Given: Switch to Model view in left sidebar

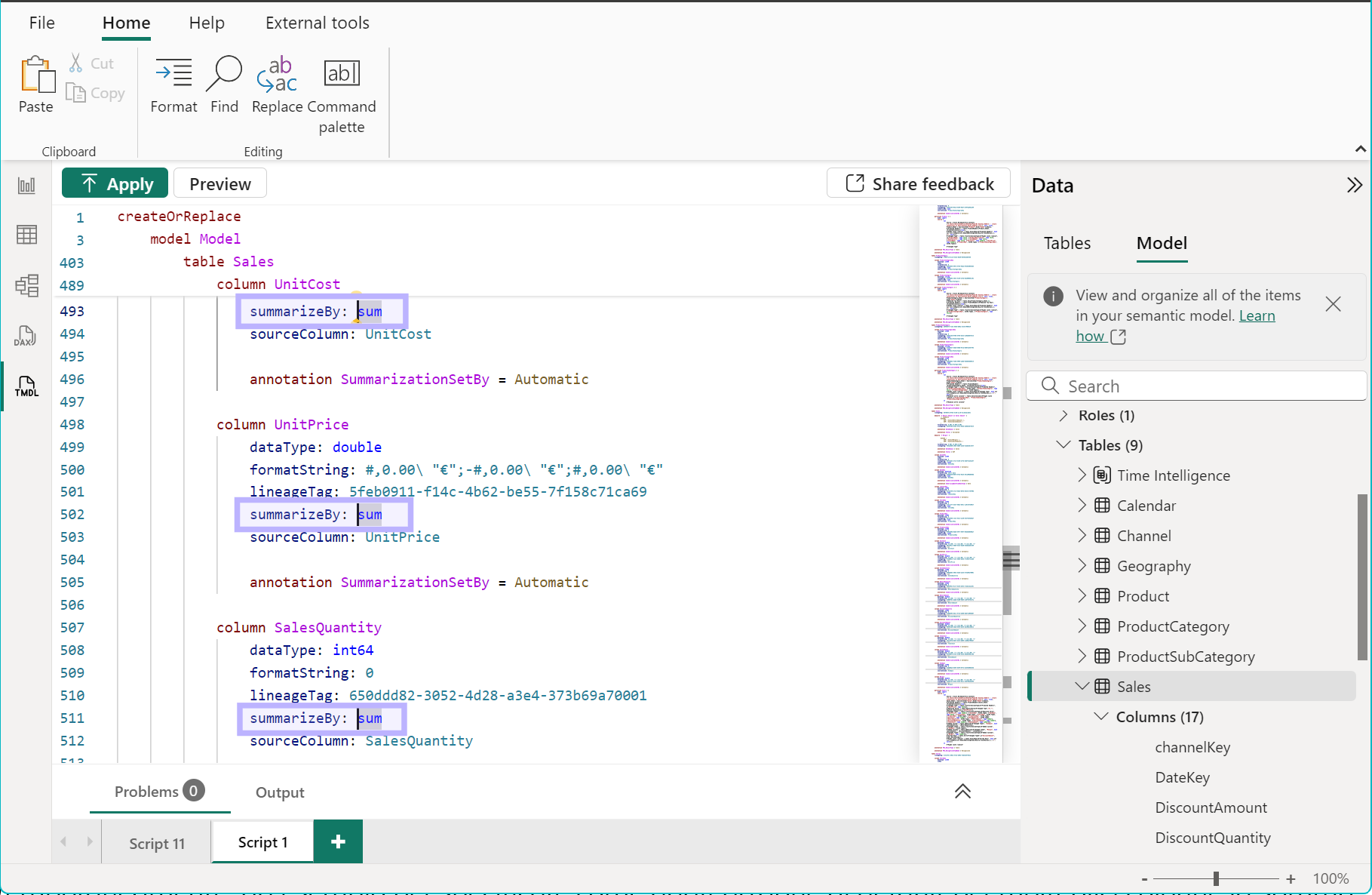Looking at the screenshot, I should (x=26, y=285).
